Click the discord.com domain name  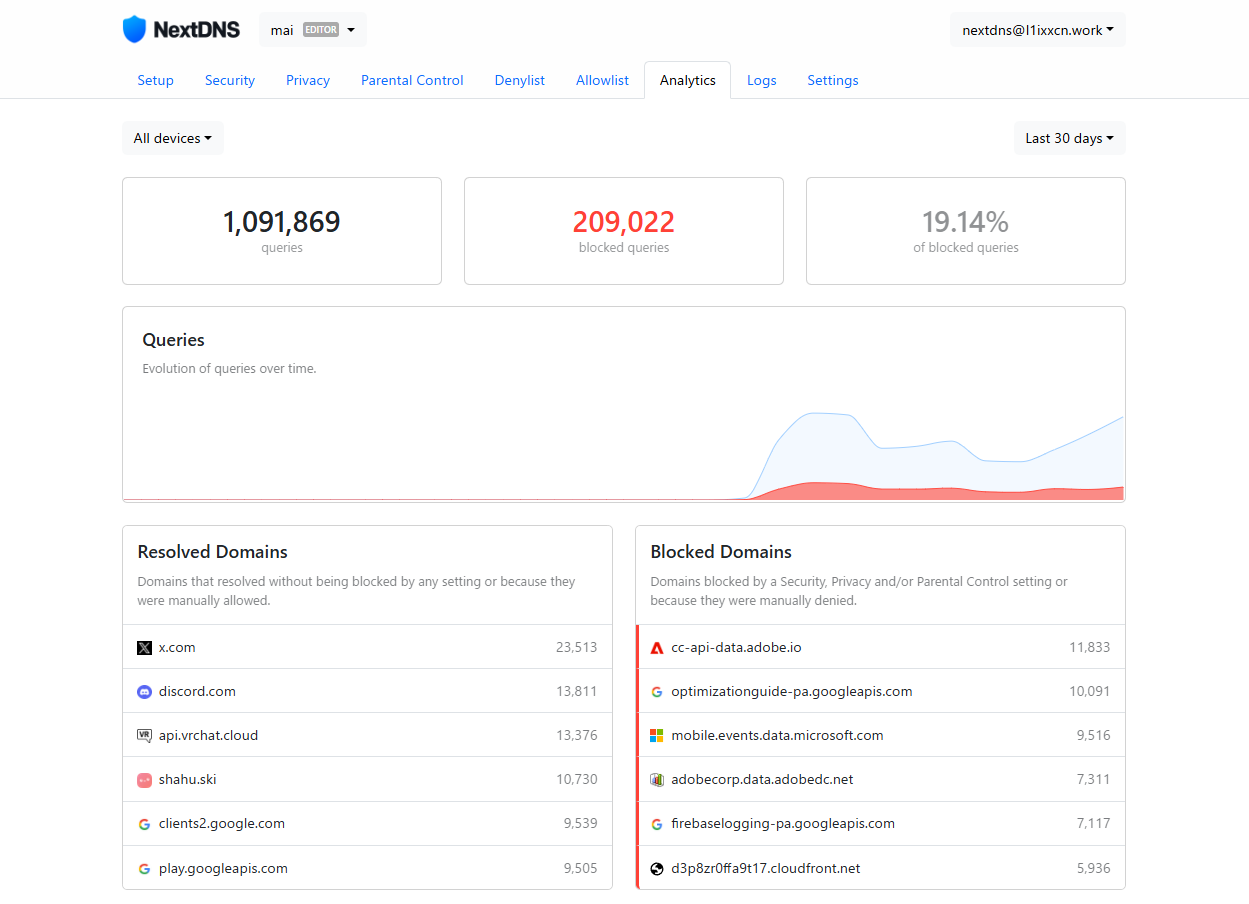click(x=197, y=692)
